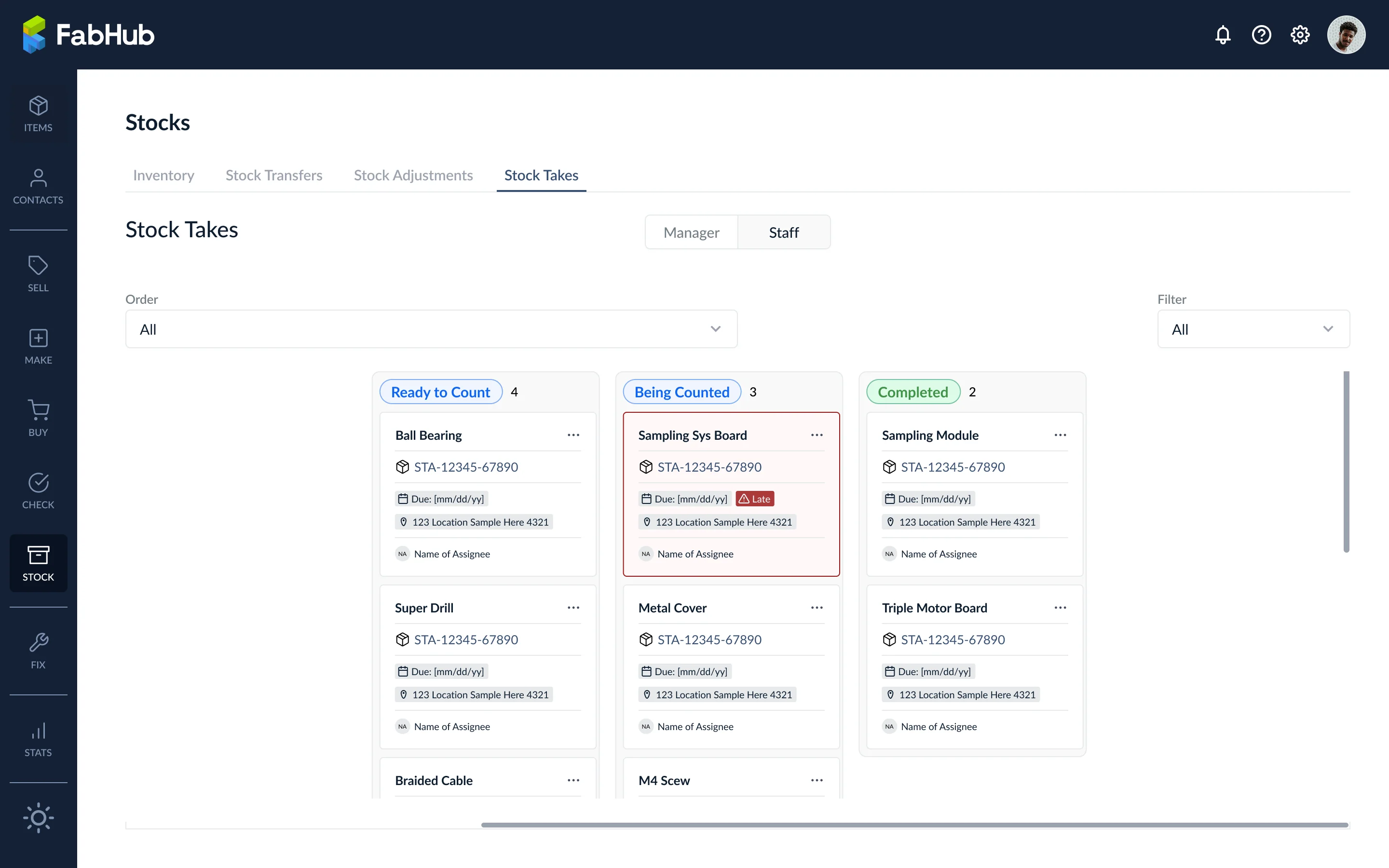This screenshot has width=1389, height=868.
Task: Expand the Filter dropdown
Action: coord(1253,329)
